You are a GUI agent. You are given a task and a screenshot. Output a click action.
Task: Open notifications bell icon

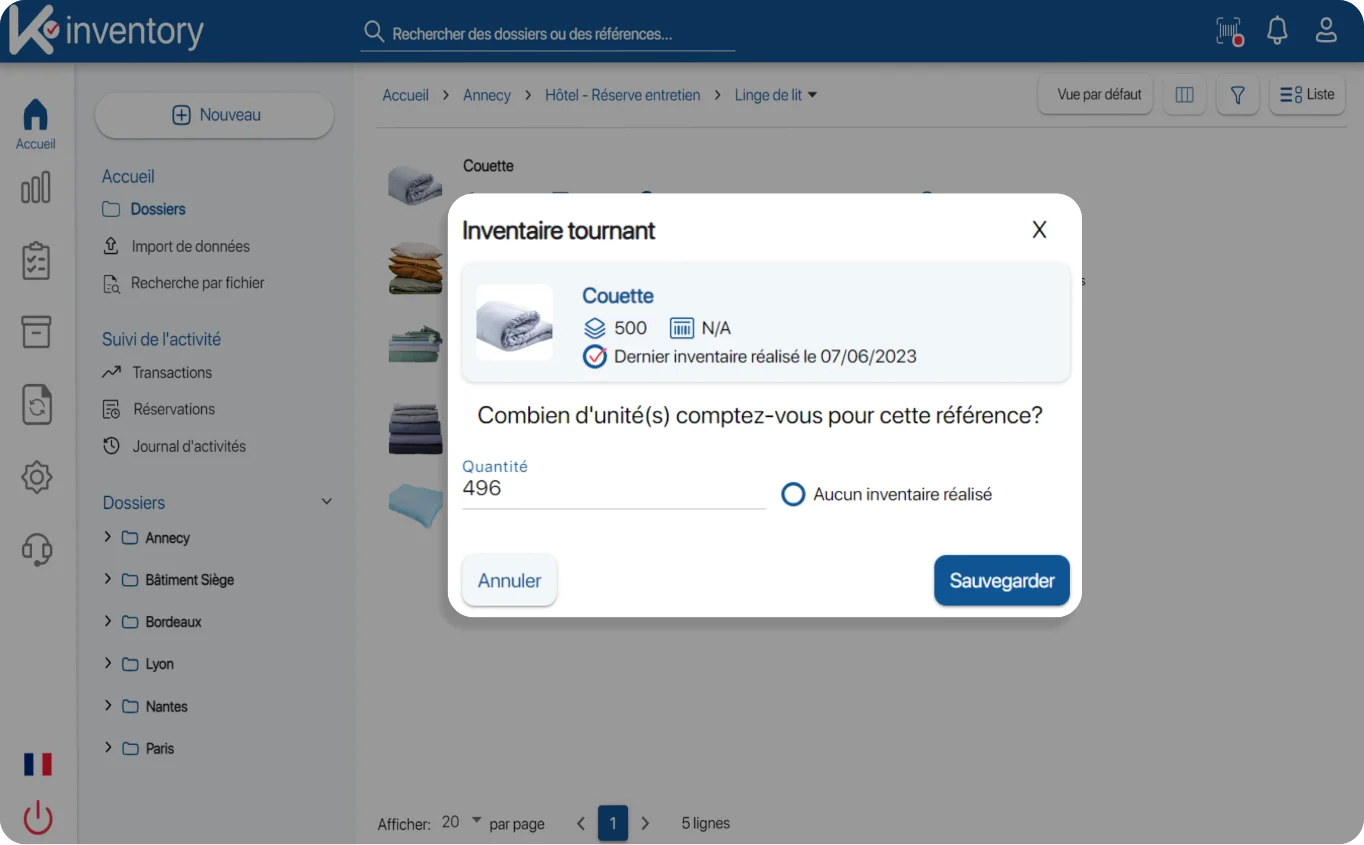[x=1277, y=30]
